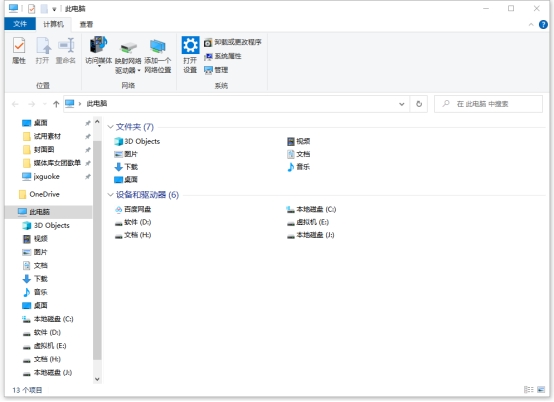The image size is (554, 402).
Task: Switch to large icons view in status bar
Action: [541, 390]
